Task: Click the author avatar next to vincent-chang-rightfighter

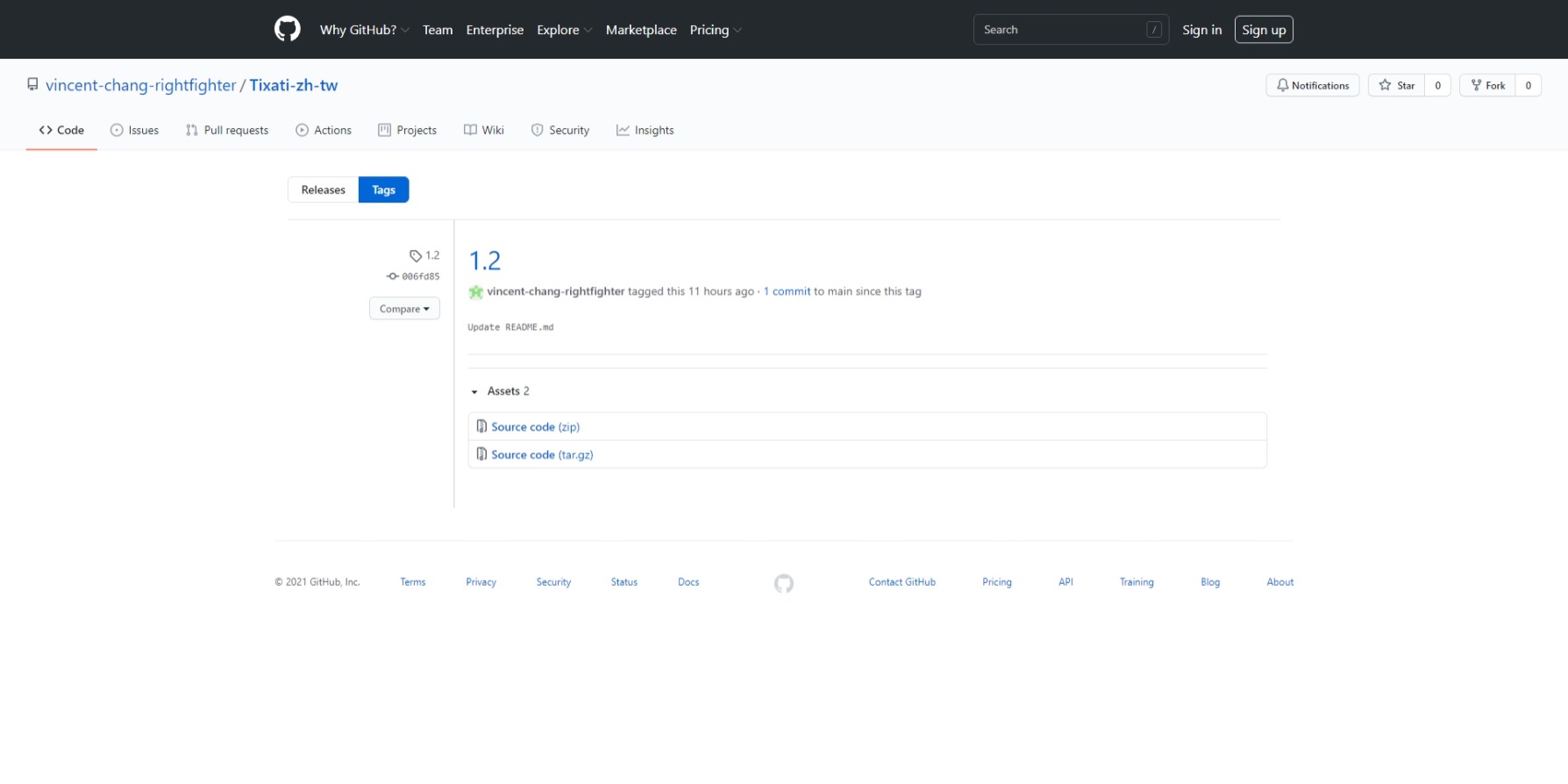Action: (x=475, y=292)
